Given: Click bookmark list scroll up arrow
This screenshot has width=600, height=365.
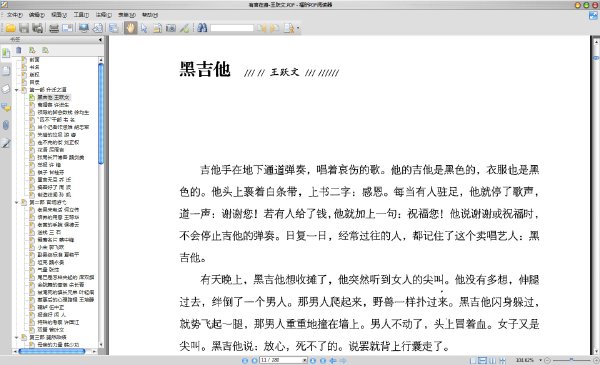Looking at the screenshot, I should pyautogui.click(x=101, y=60).
